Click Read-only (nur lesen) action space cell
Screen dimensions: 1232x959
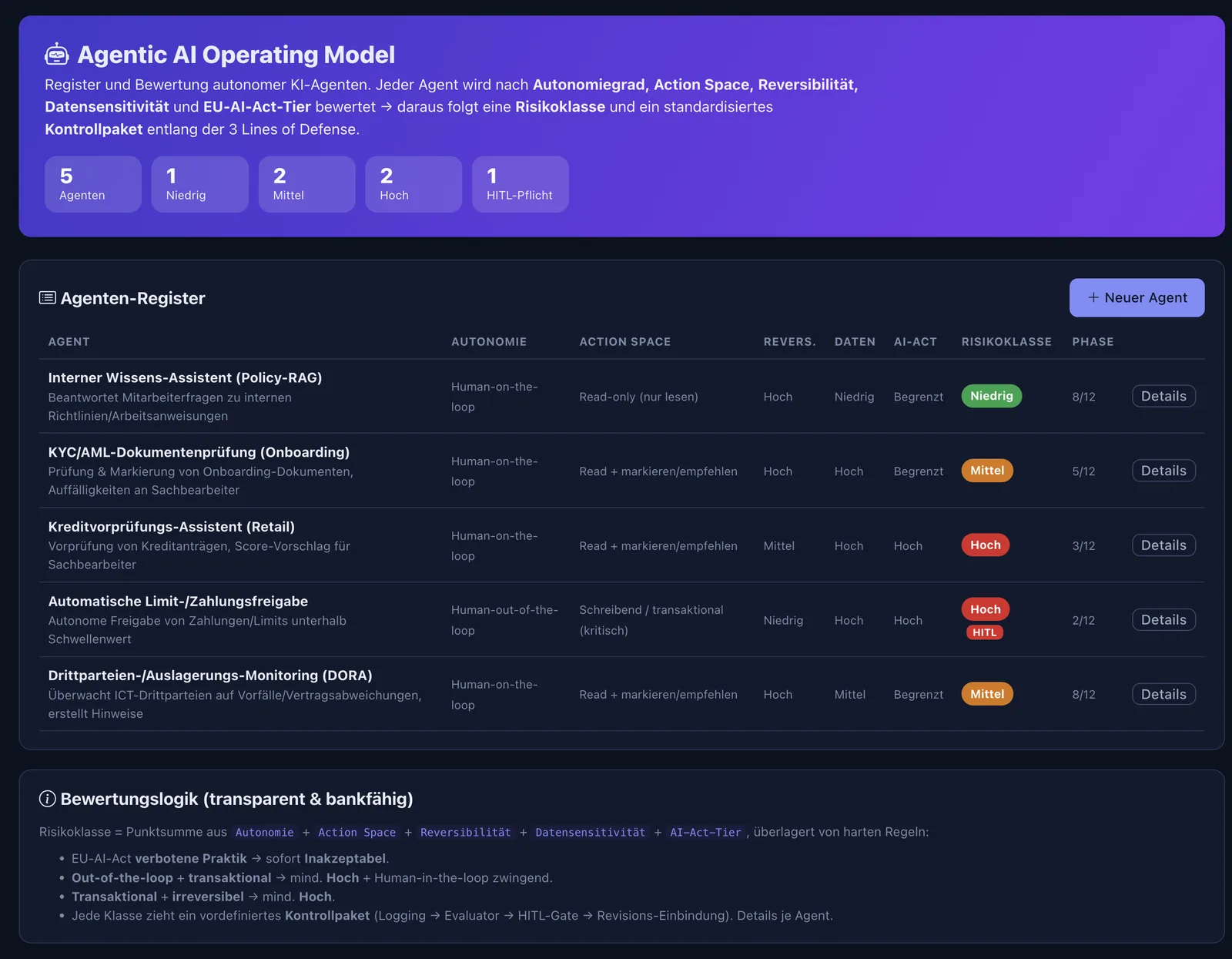[638, 397]
